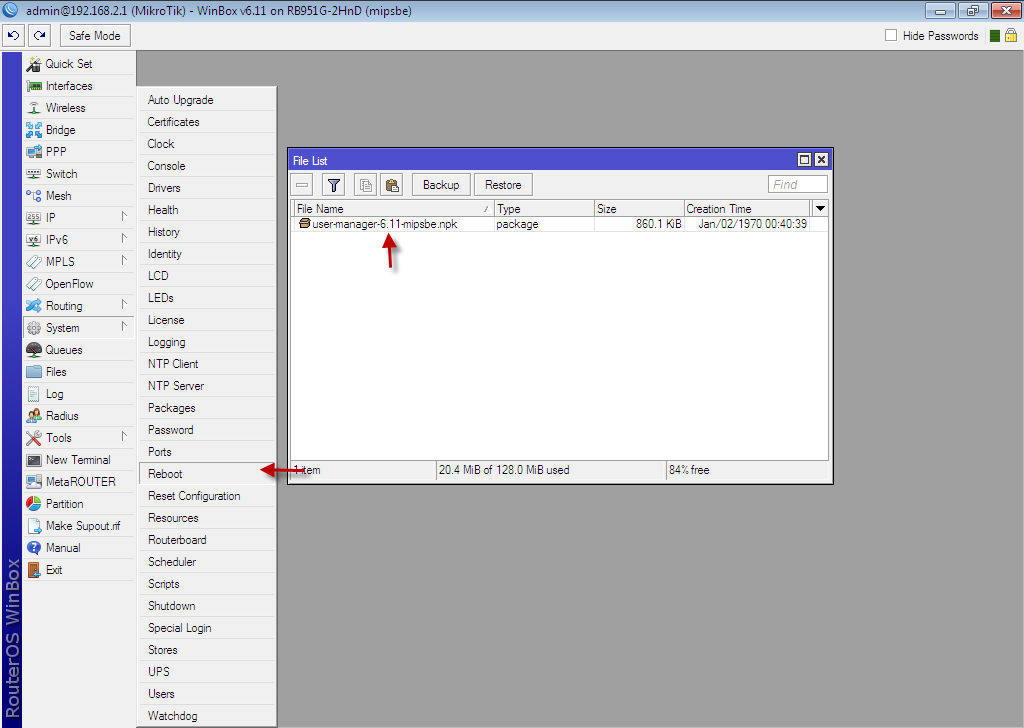Open the OpenFlow section
1024x728 pixels.
click(79, 284)
